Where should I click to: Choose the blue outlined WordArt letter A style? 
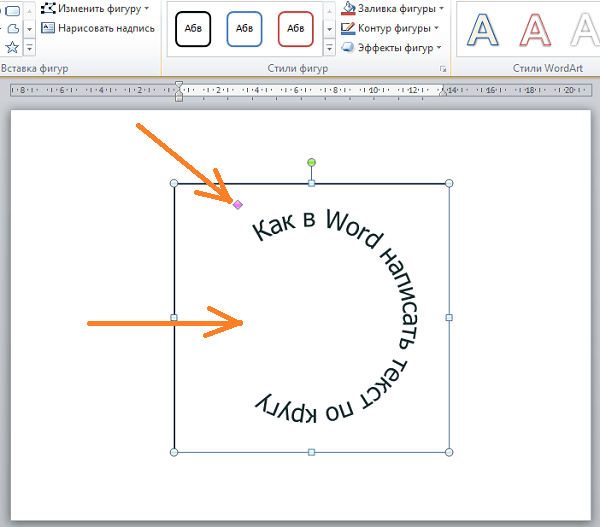483,29
